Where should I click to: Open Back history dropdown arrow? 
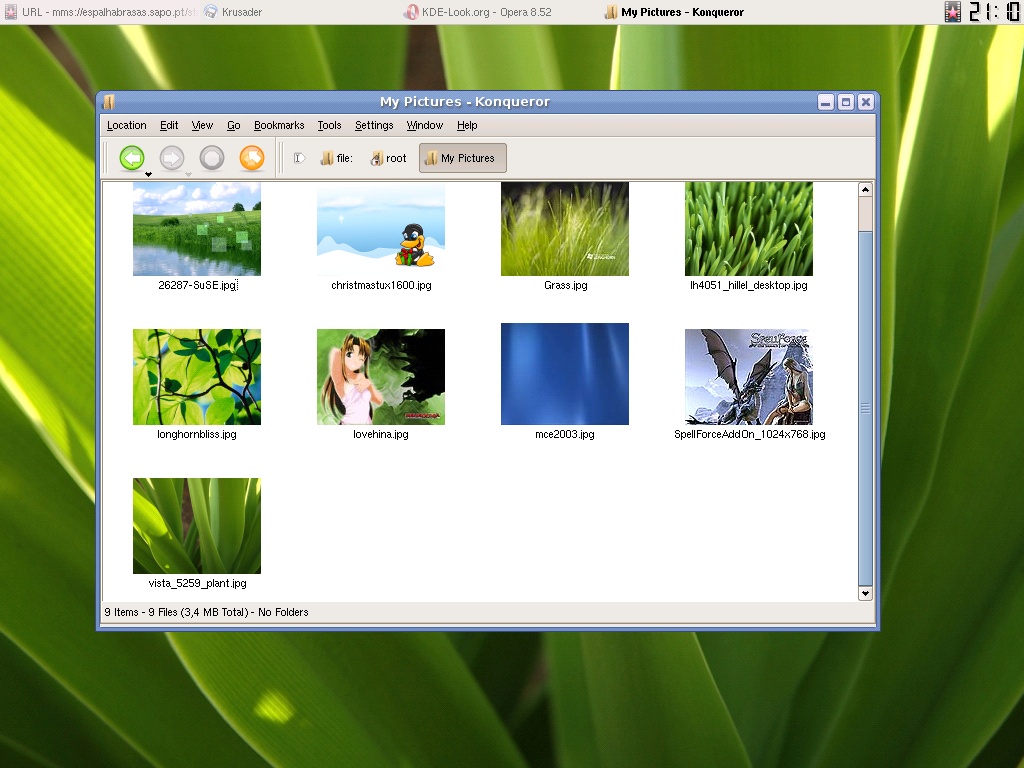click(x=148, y=174)
